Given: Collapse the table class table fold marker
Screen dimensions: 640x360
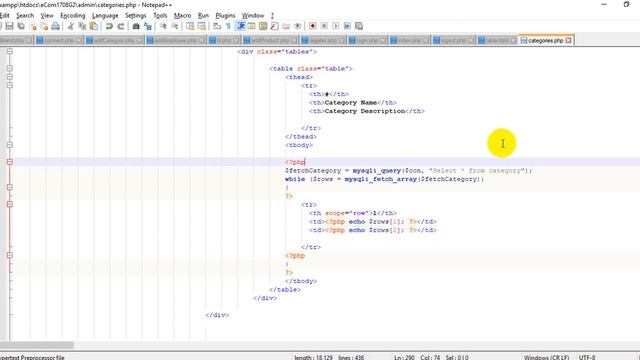Looking at the screenshot, I should (x=10, y=69).
